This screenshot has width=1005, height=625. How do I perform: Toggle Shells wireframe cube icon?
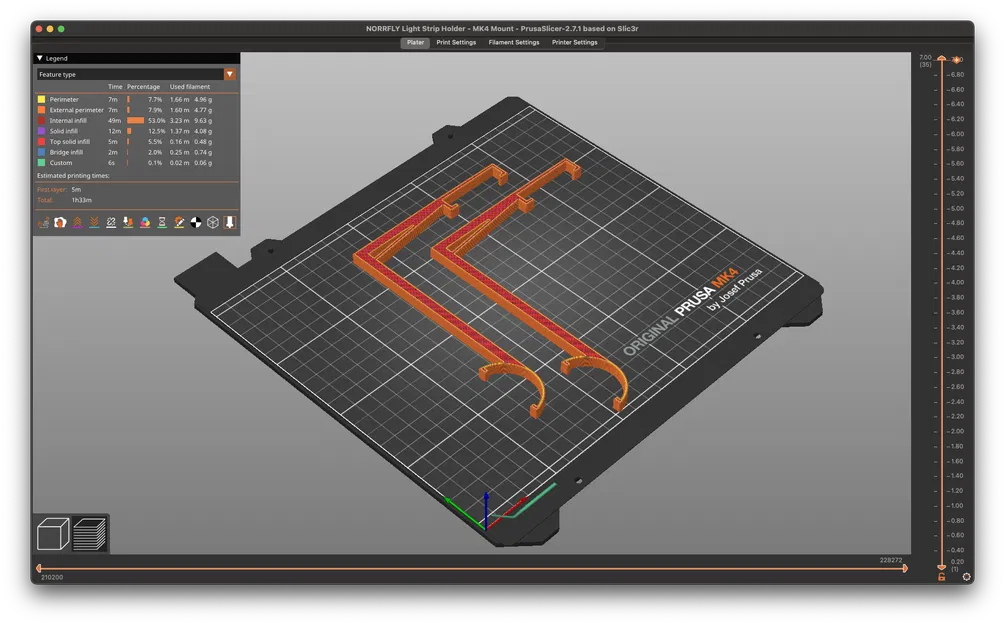213,222
